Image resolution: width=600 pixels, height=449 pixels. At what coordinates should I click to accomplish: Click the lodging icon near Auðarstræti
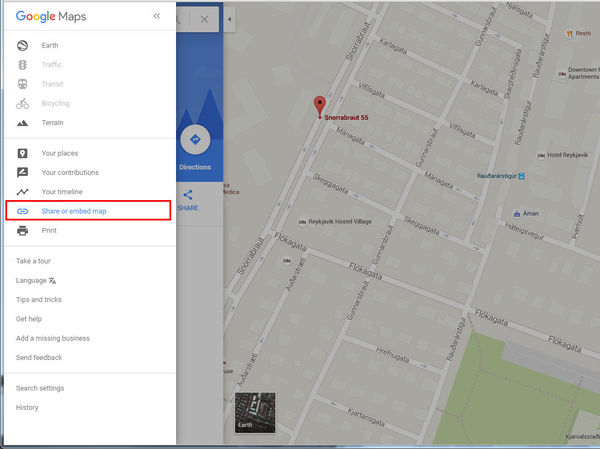(x=287, y=261)
